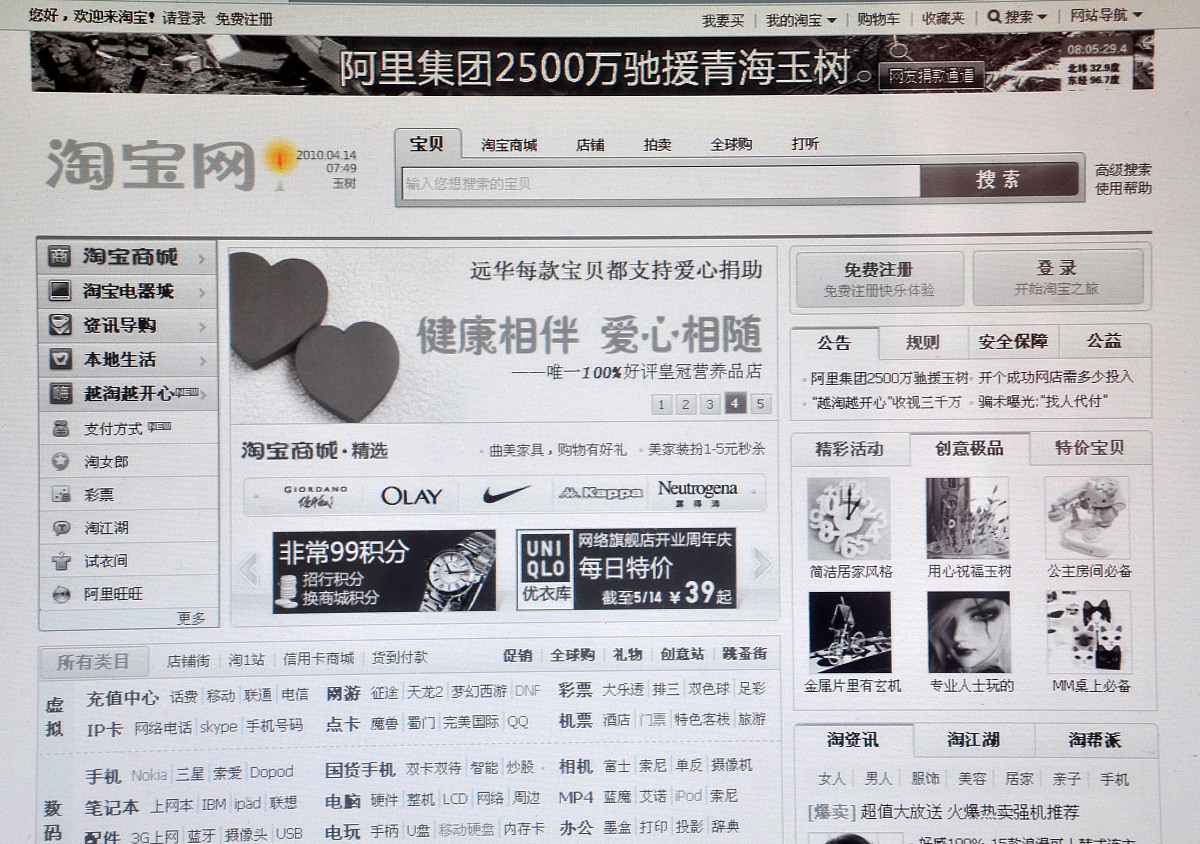The height and width of the screenshot is (844, 1200).
Task: Click 购物车 in the top bar
Action: (x=879, y=19)
